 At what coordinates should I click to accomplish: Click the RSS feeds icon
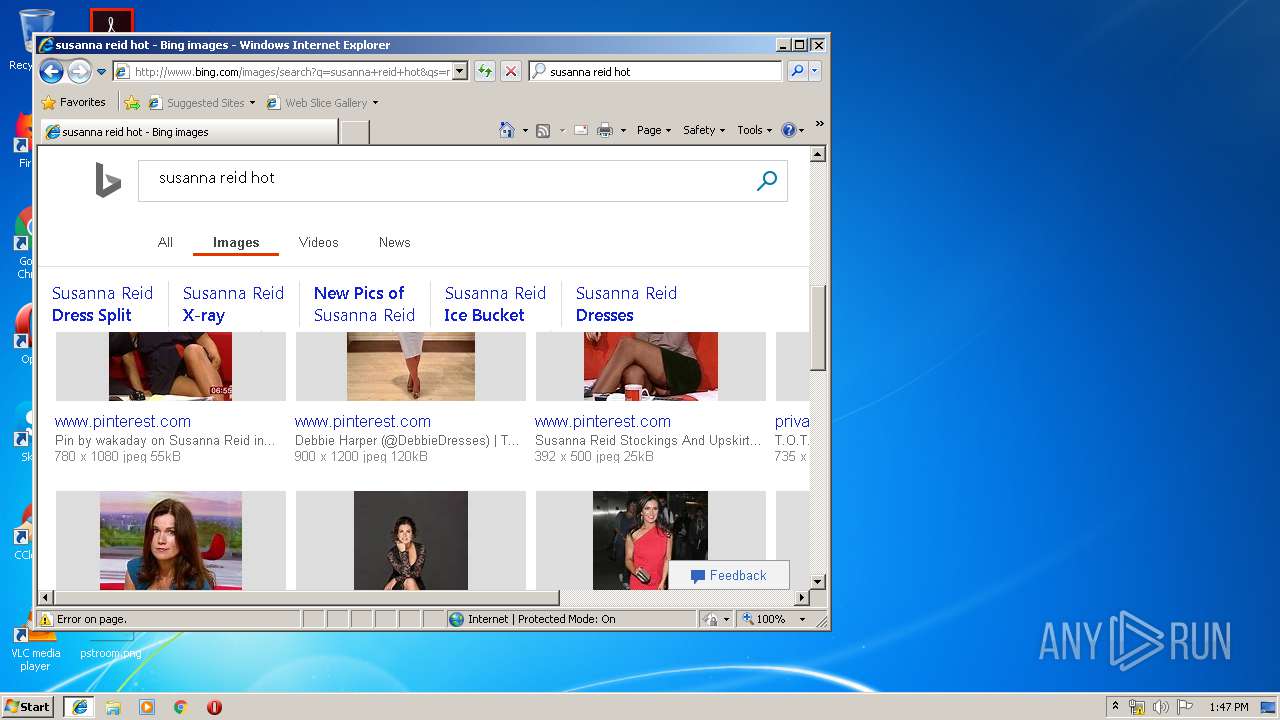coord(543,130)
